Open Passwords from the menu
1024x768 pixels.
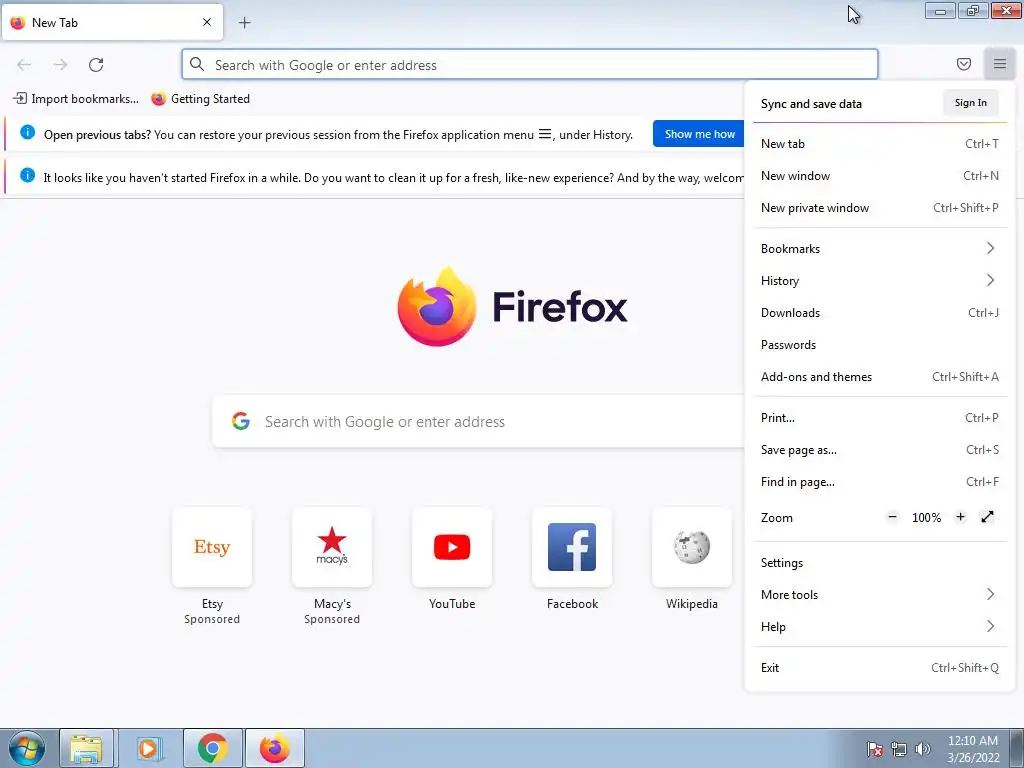pos(880,344)
